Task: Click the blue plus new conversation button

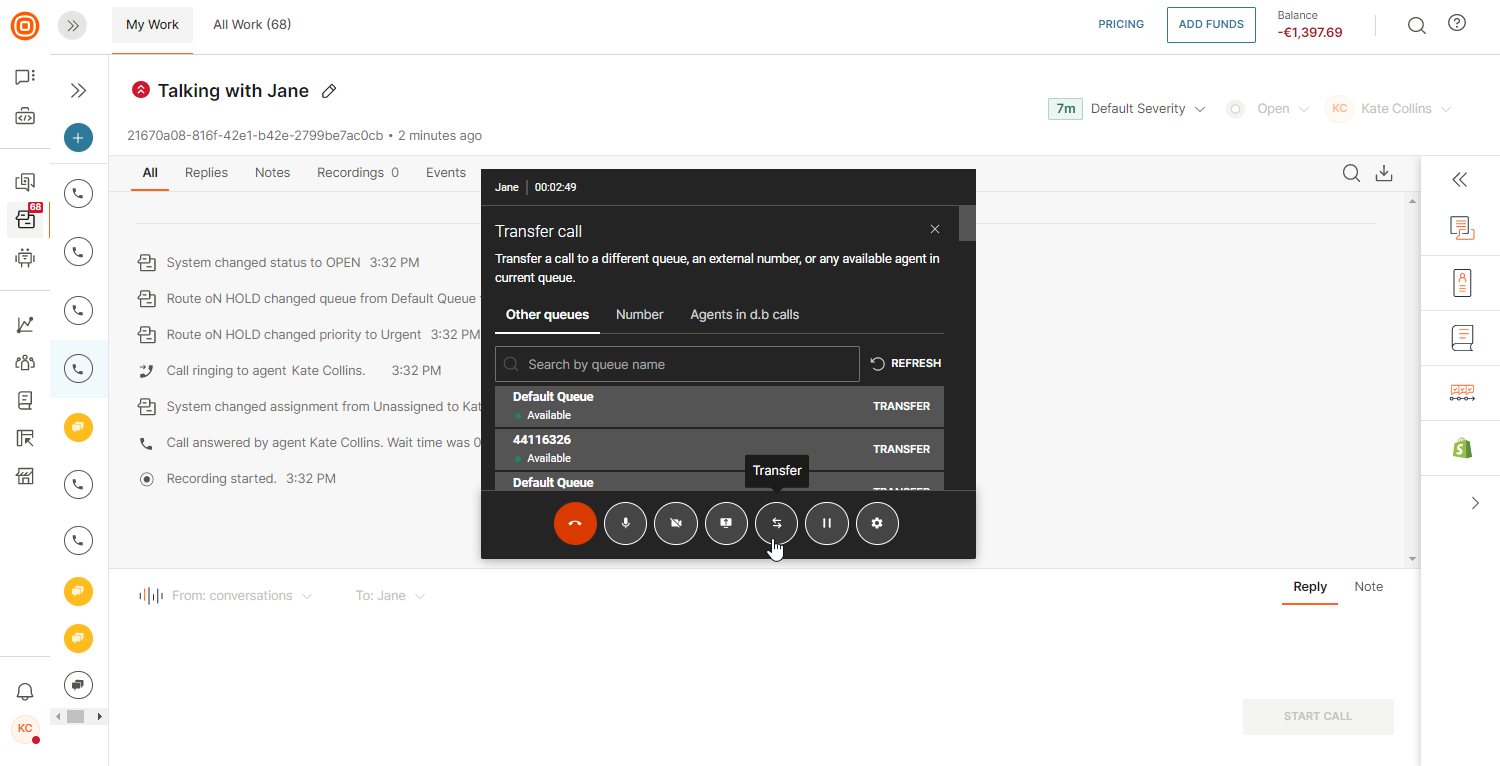Action: [78, 138]
